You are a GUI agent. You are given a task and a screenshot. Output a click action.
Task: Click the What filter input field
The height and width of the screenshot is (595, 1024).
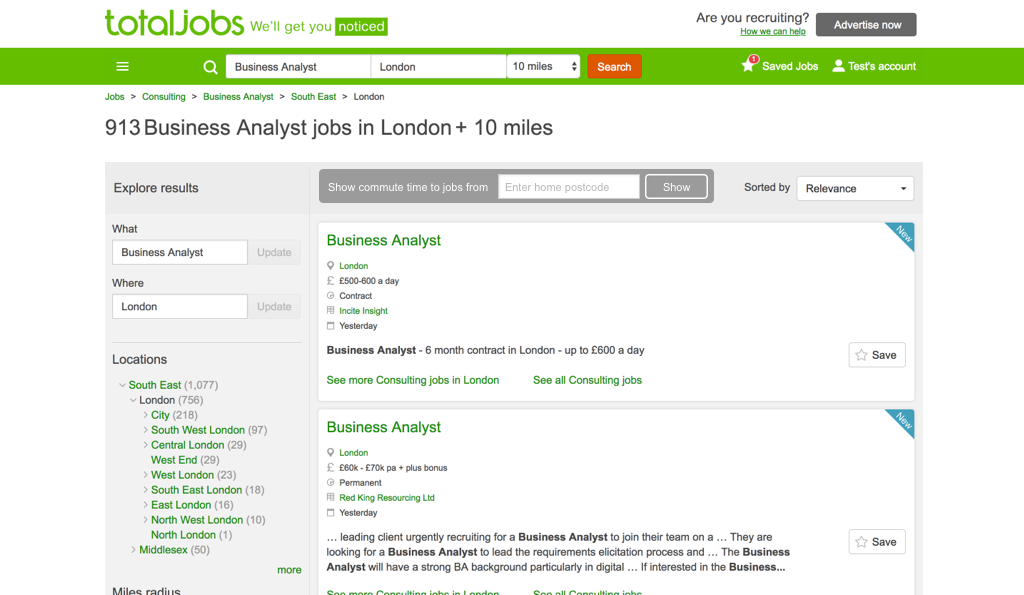click(180, 252)
